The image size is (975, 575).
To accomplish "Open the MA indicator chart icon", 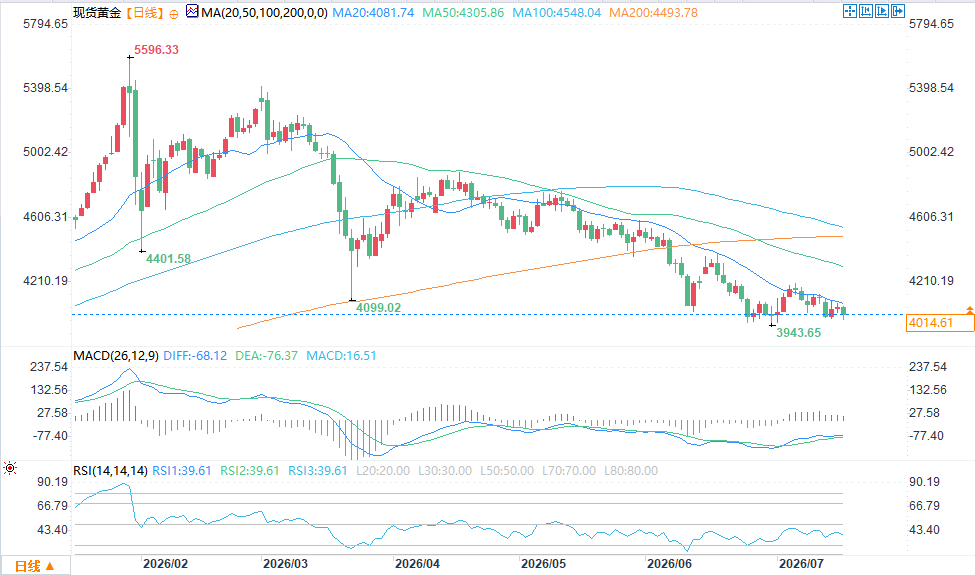I will point(192,11).
